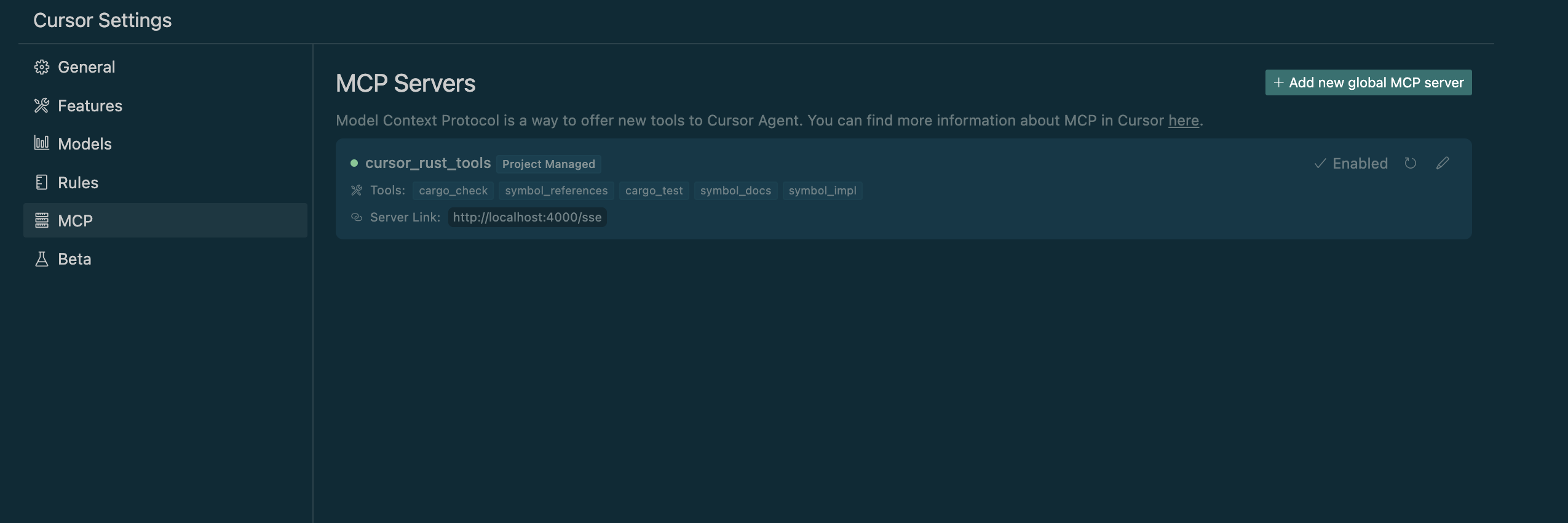This screenshot has height=523, width=1568.
Task: Click the Rules notebook icon
Action: 42,182
